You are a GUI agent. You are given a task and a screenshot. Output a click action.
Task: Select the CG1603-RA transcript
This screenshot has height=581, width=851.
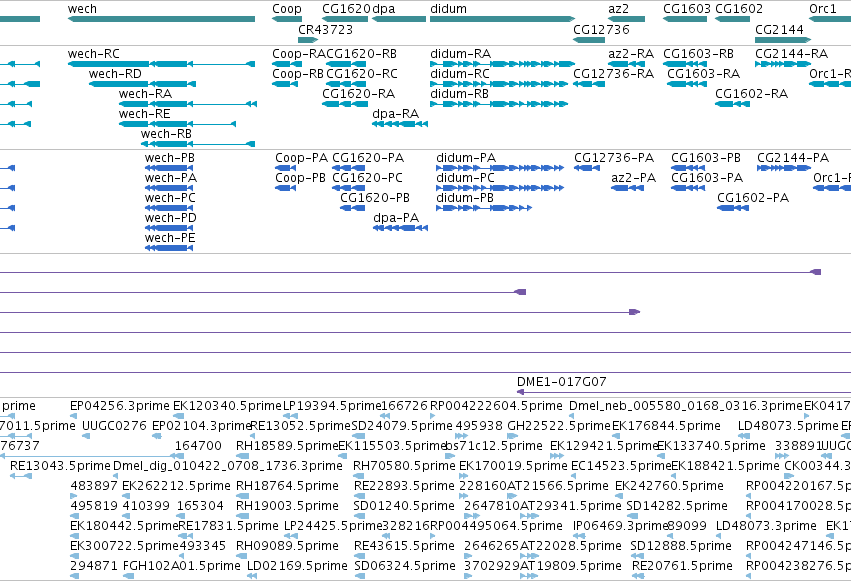point(687,84)
